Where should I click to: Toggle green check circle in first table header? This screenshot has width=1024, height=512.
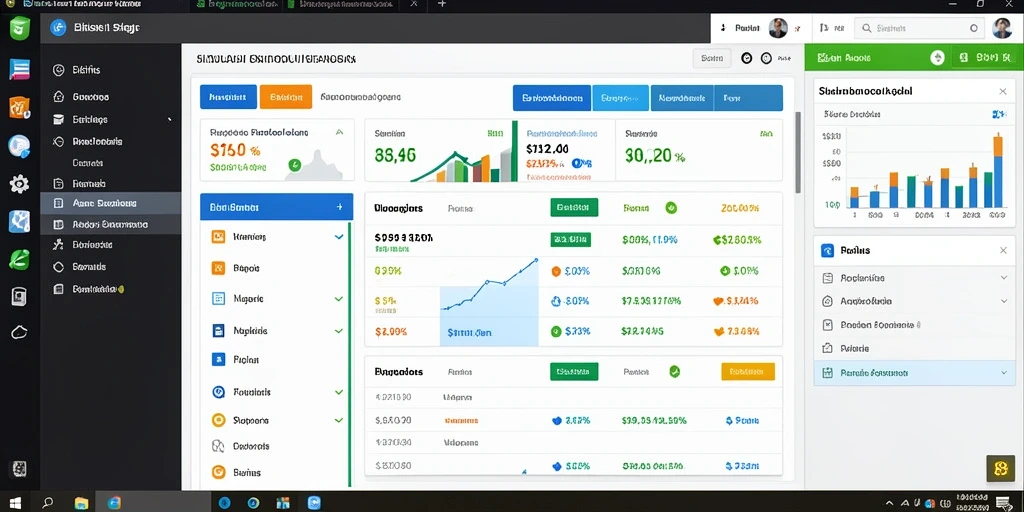tap(671, 208)
